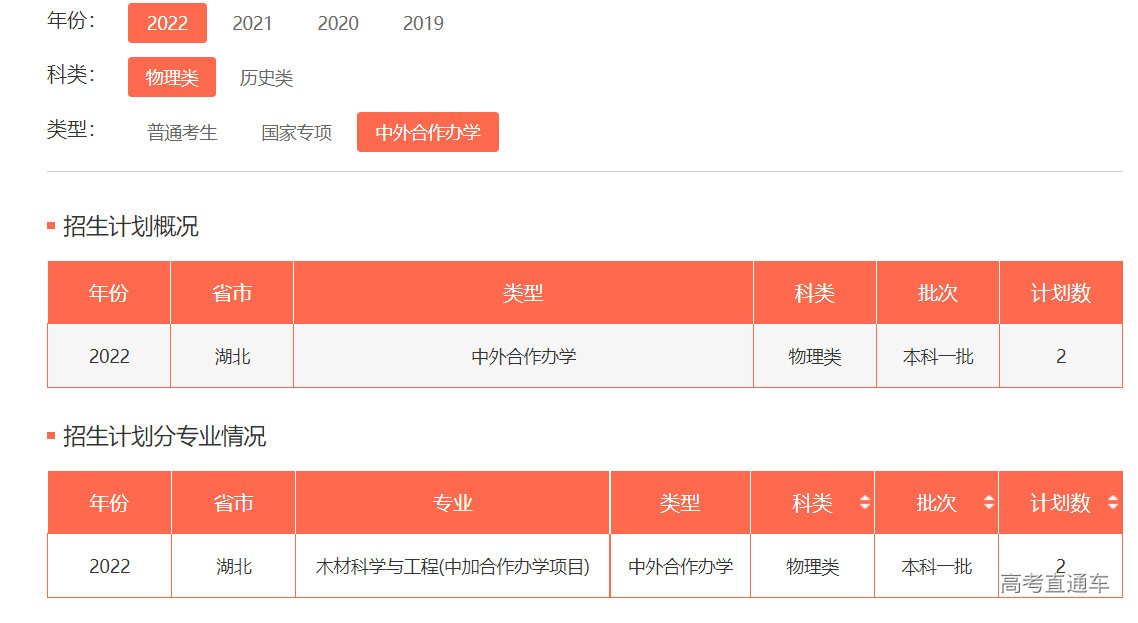Choose 普通考生 enrollment type
This screenshot has width=1138, height=623.
[x=182, y=132]
